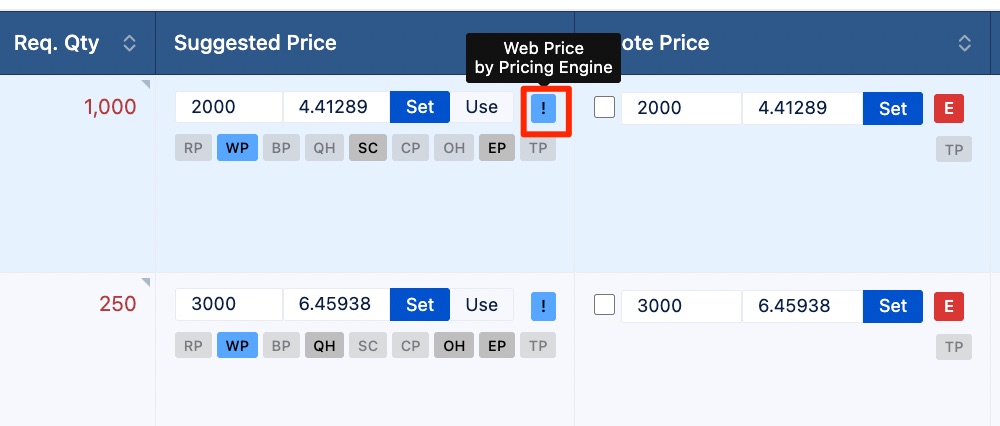Image resolution: width=1000 pixels, height=426 pixels.
Task: Sort by the Quote Price column arrows
Action: pos(965,43)
